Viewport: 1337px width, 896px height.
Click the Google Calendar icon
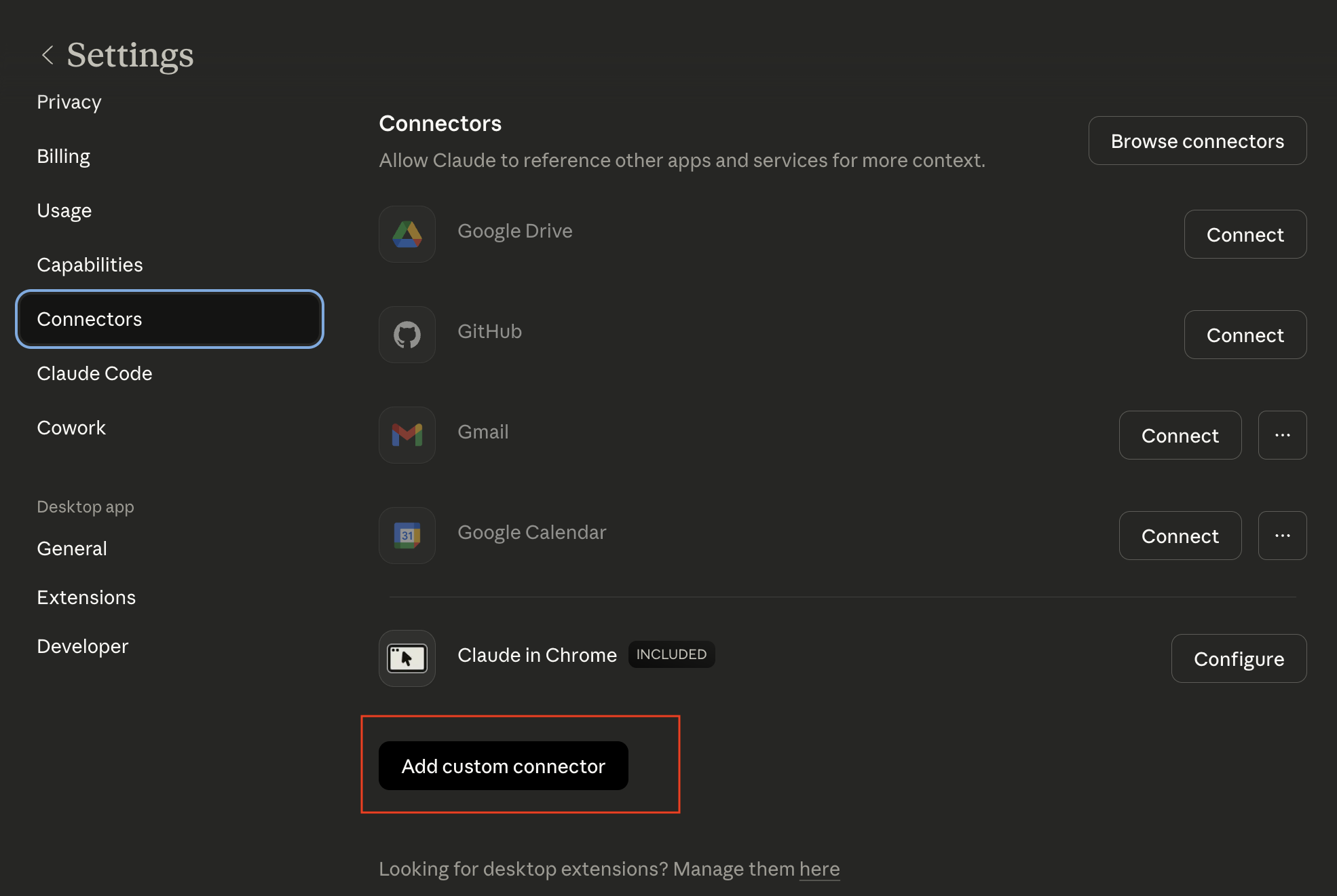(x=407, y=536)
